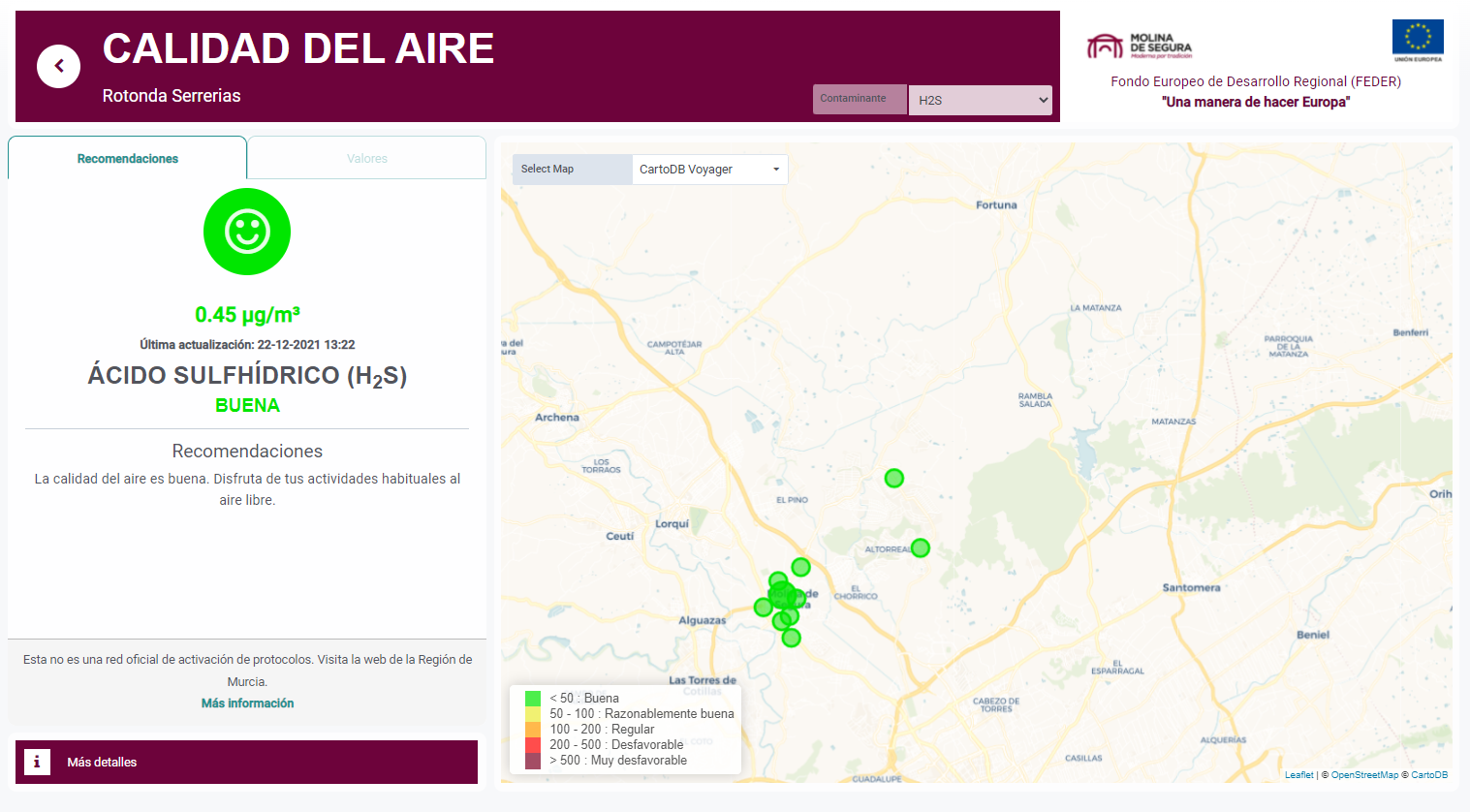Click the dark Muy desfavorable legend swatch
This screenshot has width=1470, height=812.
(x=533, y=761)
